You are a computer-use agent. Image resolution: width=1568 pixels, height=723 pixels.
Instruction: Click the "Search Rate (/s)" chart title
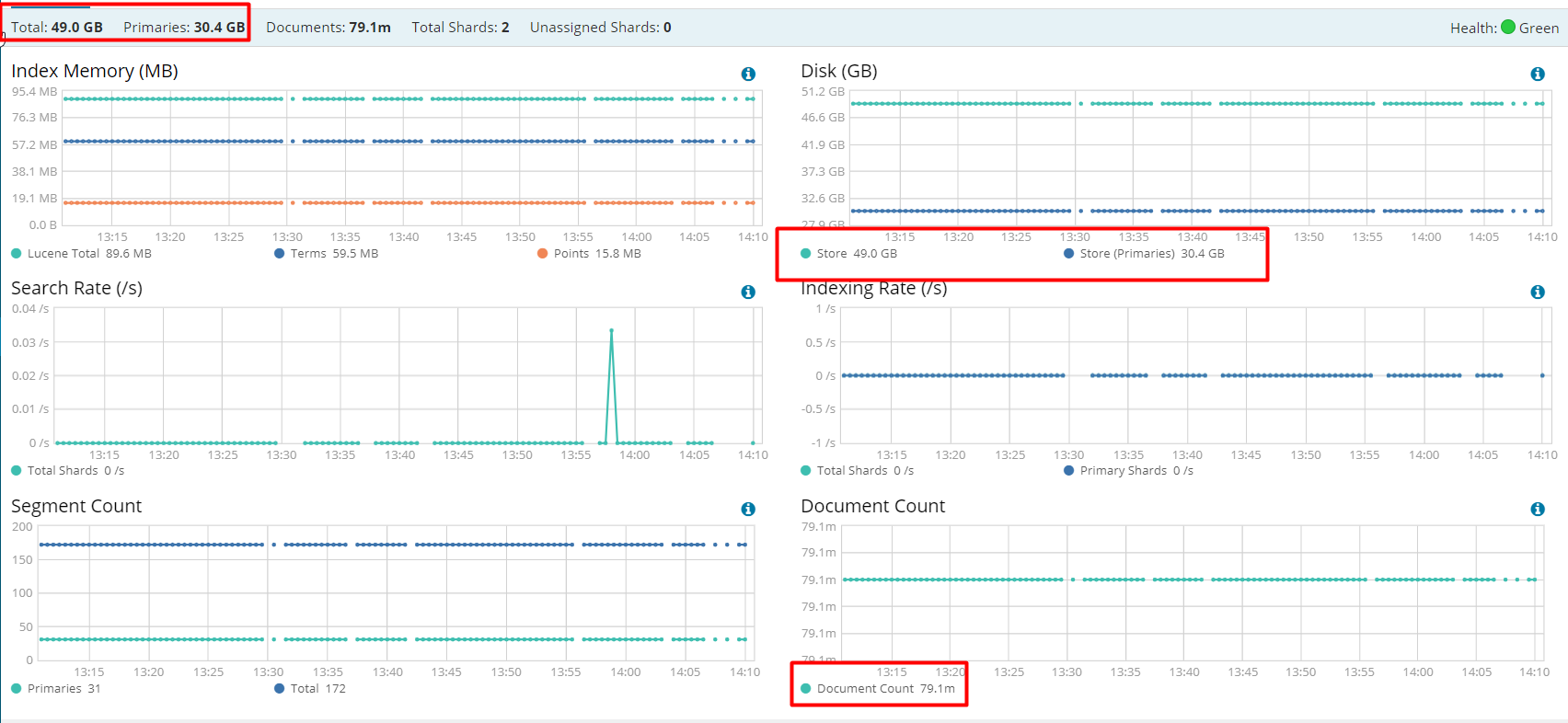[x=76, y=288]
